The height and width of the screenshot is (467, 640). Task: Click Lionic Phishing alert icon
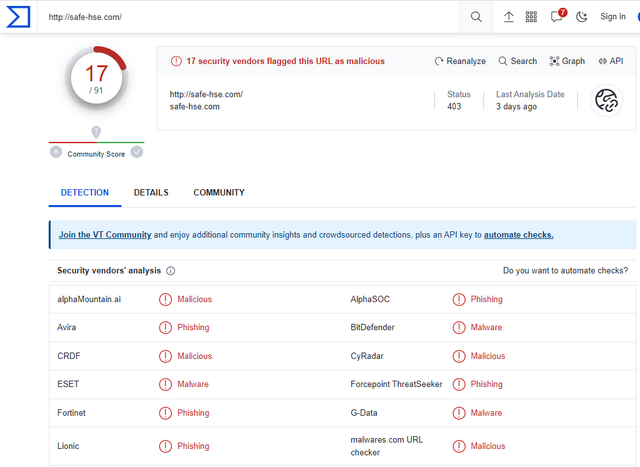tap(165, 446)
